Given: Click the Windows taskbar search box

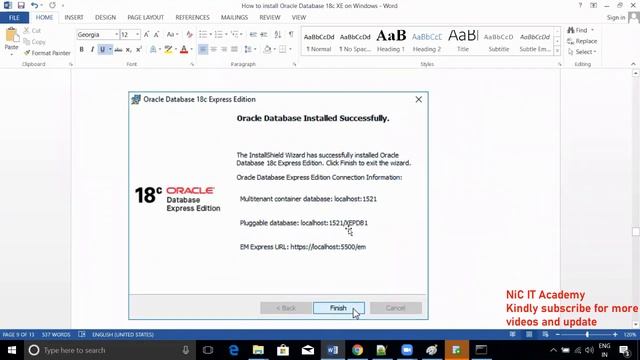Looking at the screenshot, I should [x=109, y=350].
